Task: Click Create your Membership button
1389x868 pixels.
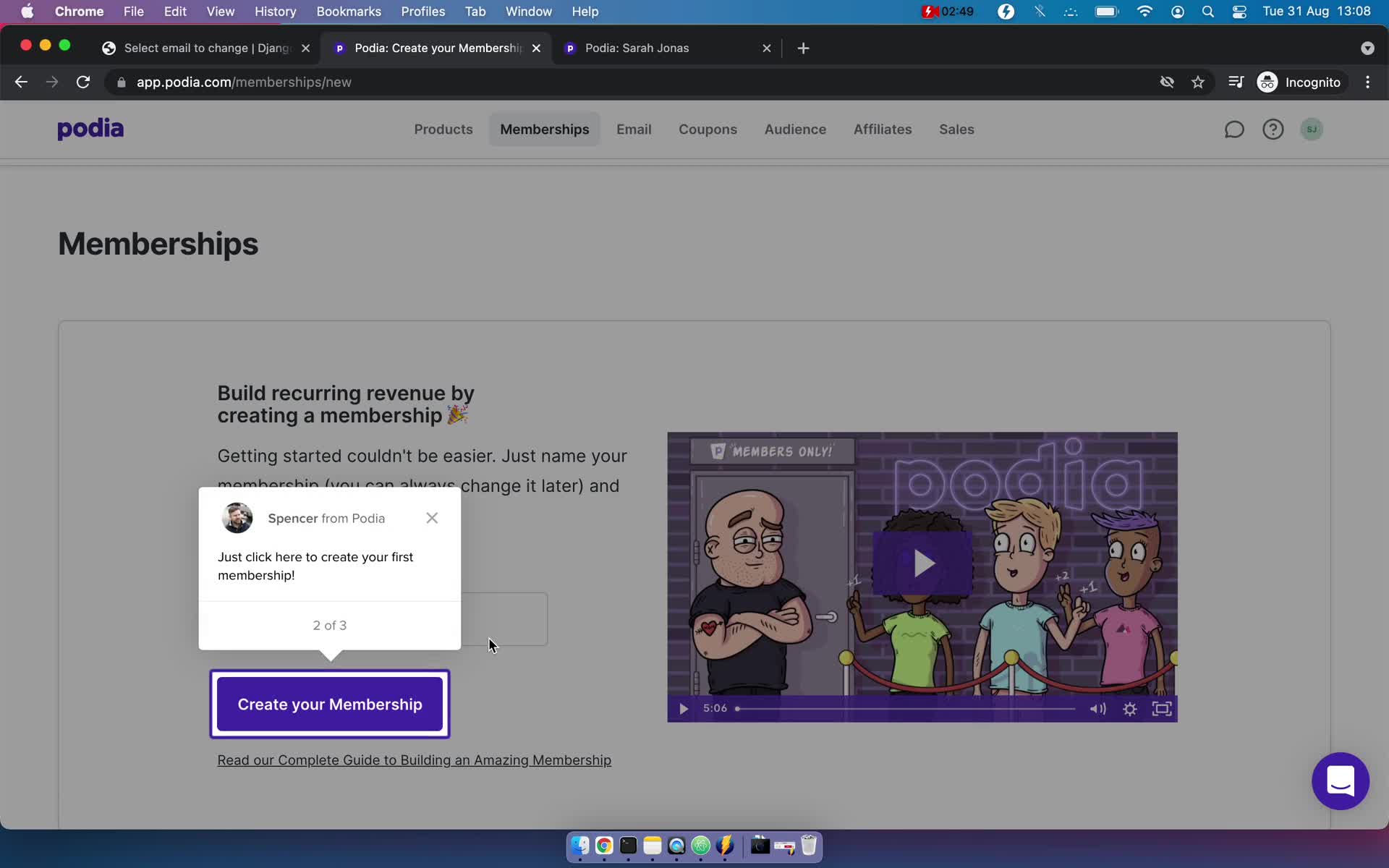Action: [330, 704]
